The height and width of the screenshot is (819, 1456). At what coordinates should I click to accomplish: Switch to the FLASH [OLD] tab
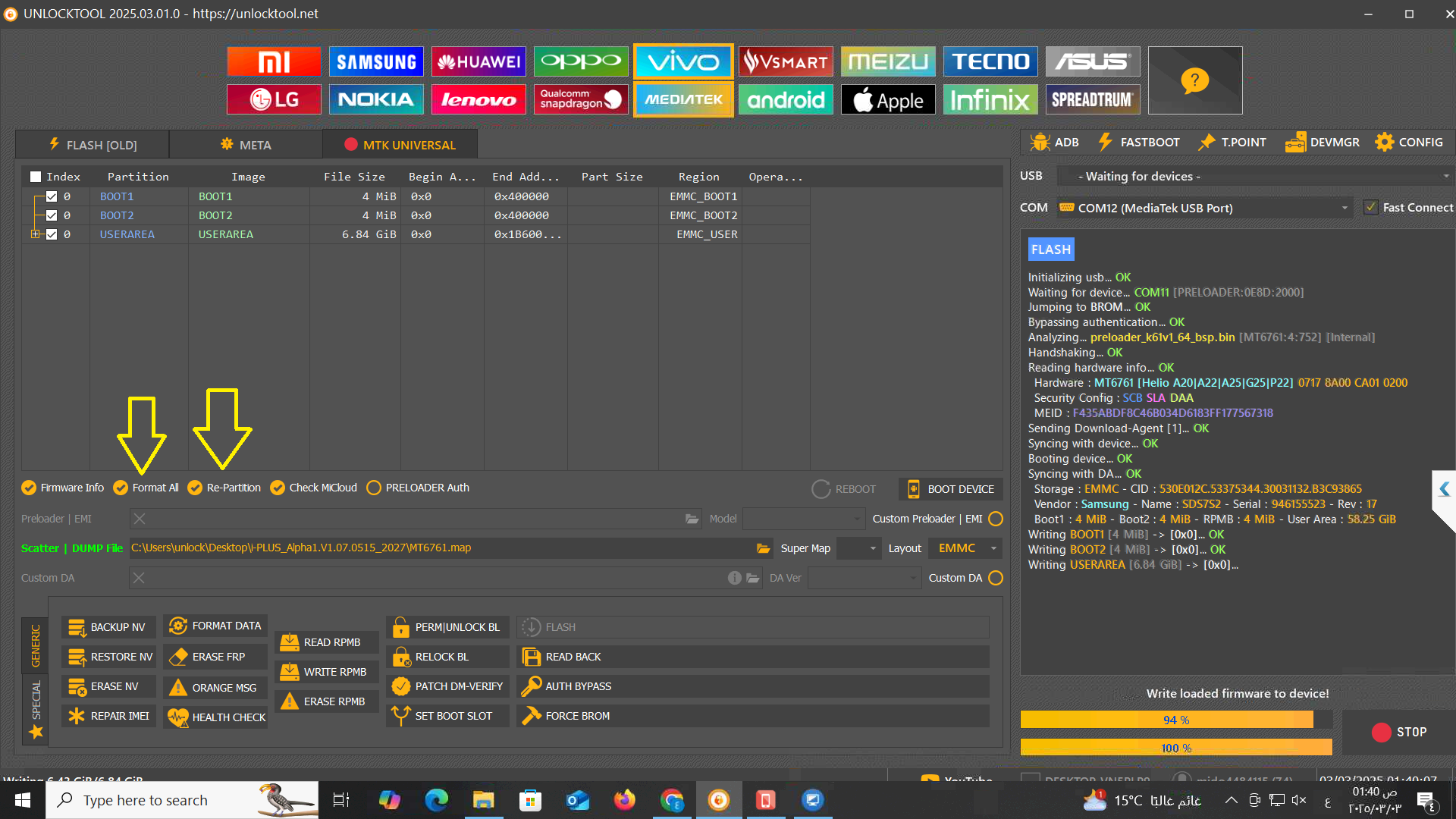pos(93,145)
